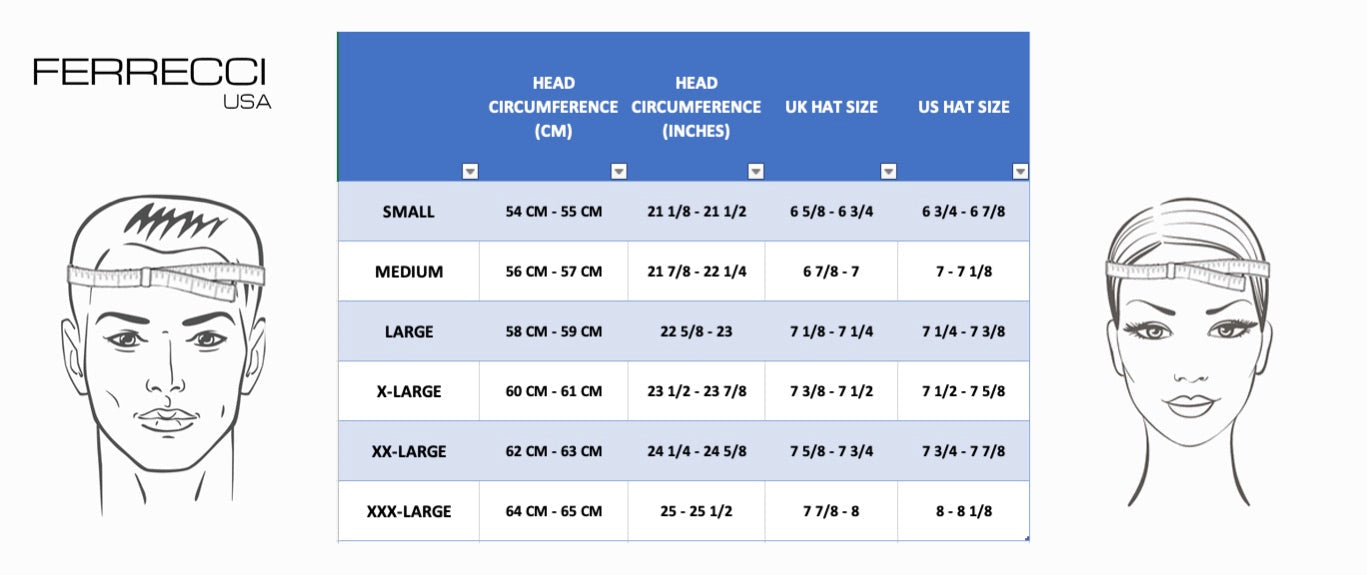Click the 8 - 8 1/8 US size cell
The height and width of the screenshot is (575, 1367).
[964, 512]
